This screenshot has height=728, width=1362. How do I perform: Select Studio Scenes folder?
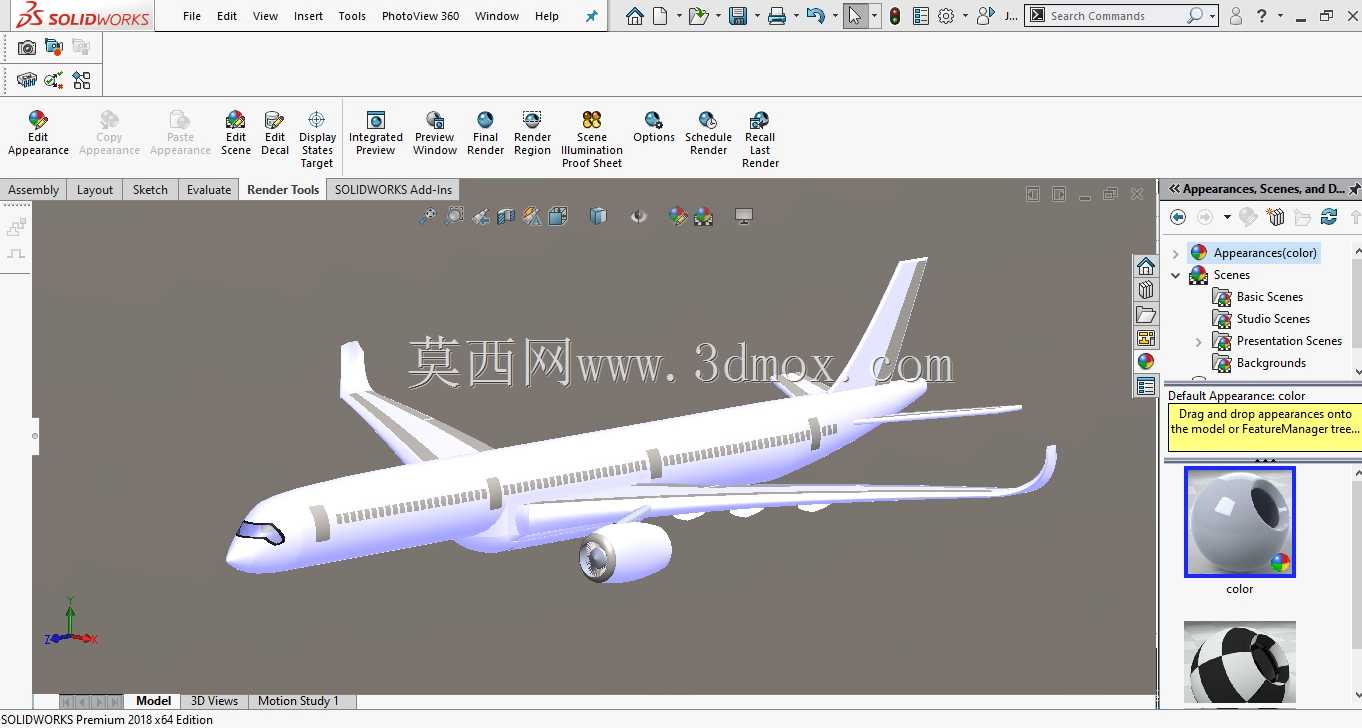point(1261,319)
